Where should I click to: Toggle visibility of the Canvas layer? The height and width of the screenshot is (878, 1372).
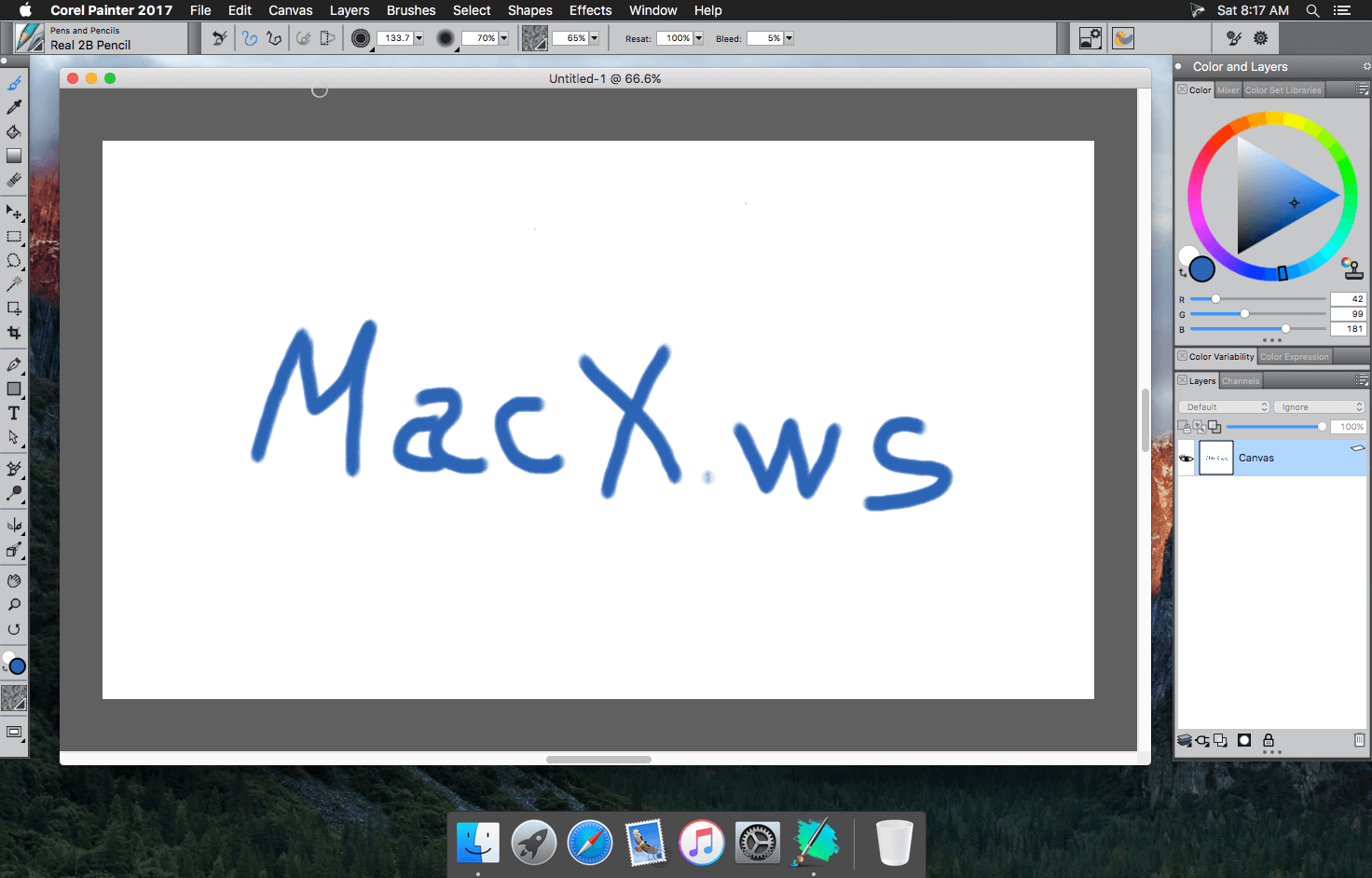click(1187, 458)
